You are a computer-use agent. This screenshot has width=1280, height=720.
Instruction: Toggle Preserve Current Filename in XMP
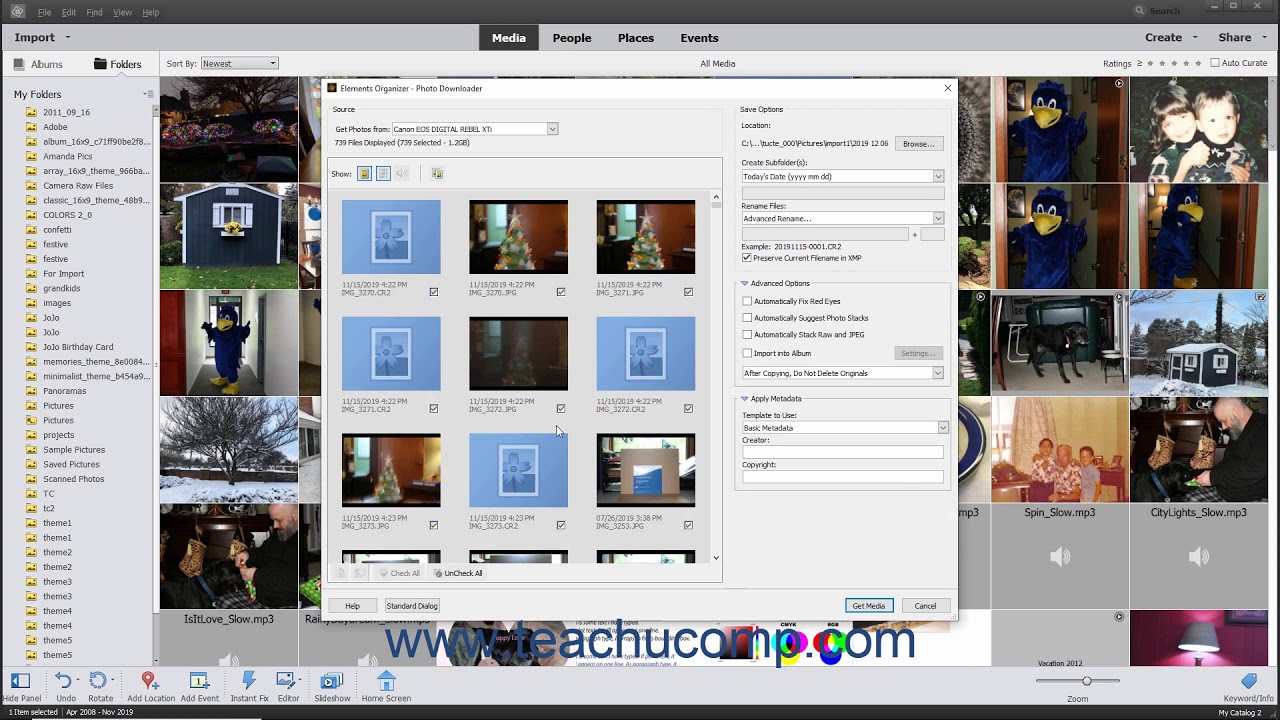click(x=747, y=258)
